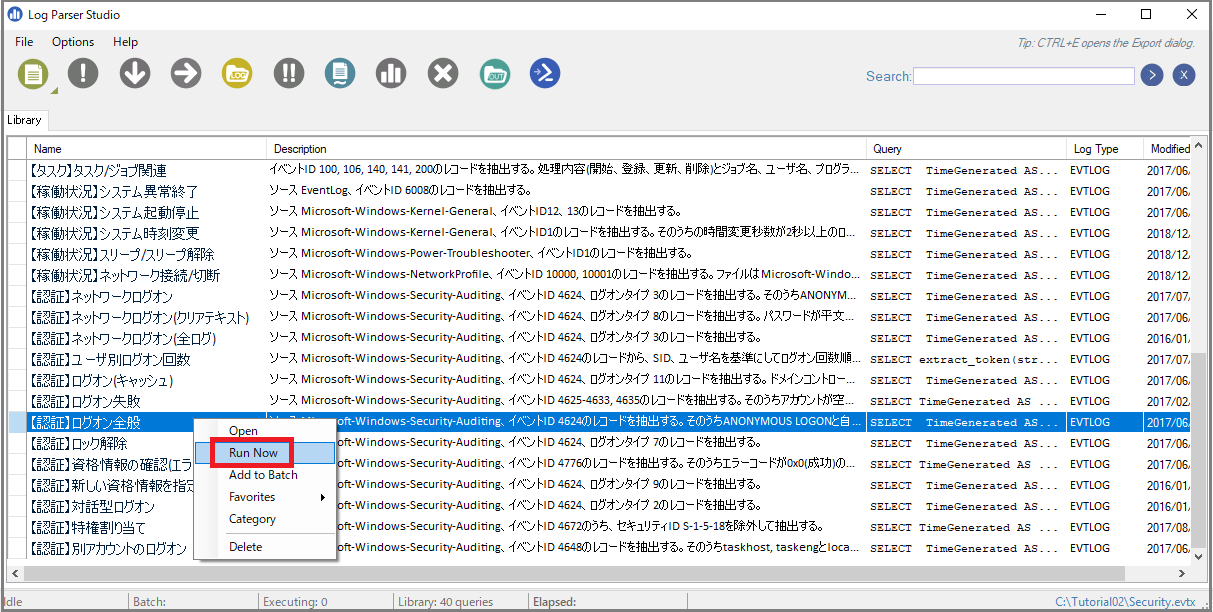Click the right arrow toolbar icon
This screenshot has height=612, width=1213.
186,74
